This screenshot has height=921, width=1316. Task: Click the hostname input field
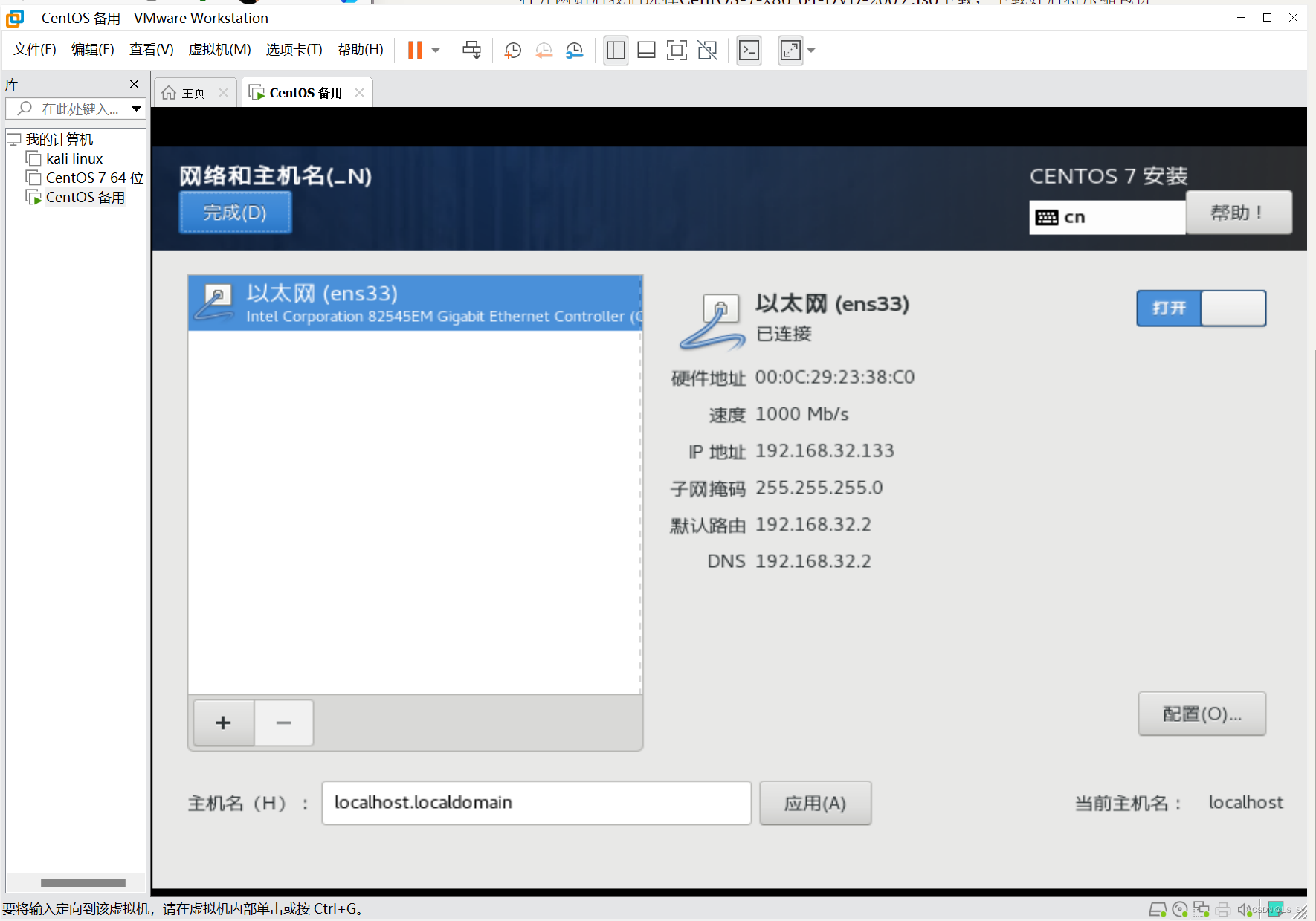pos(536,803)
